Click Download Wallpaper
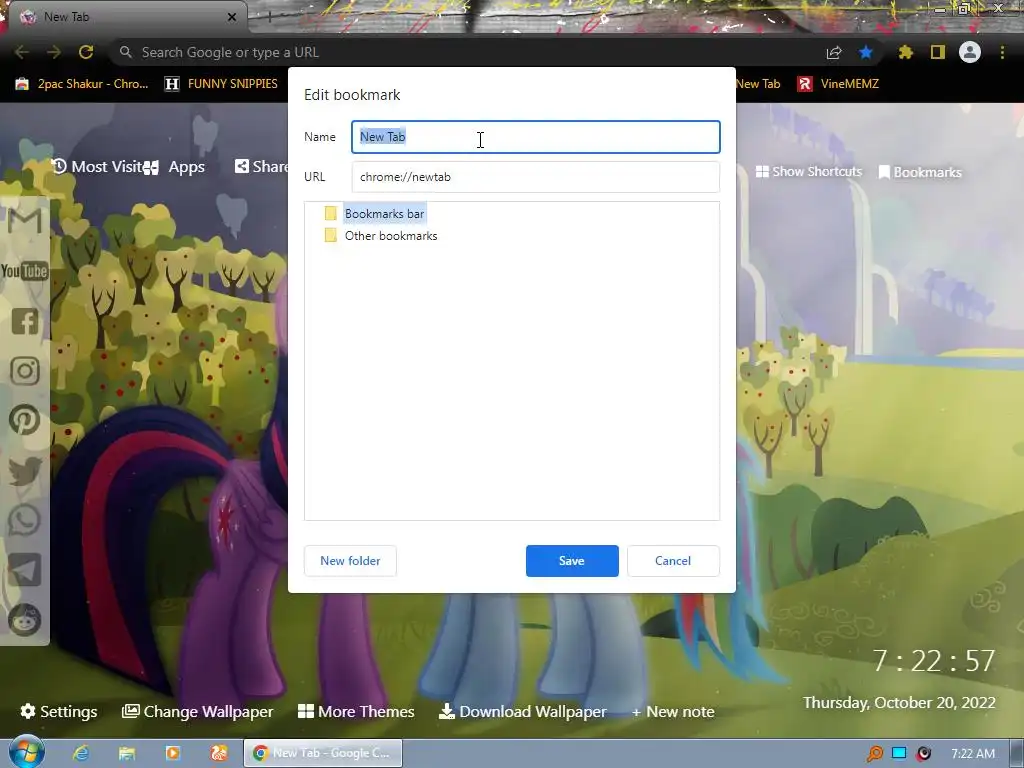Image resolution: width=1024 pixels, height=768 pixels. pyautogui.click(x=522, y=711)
